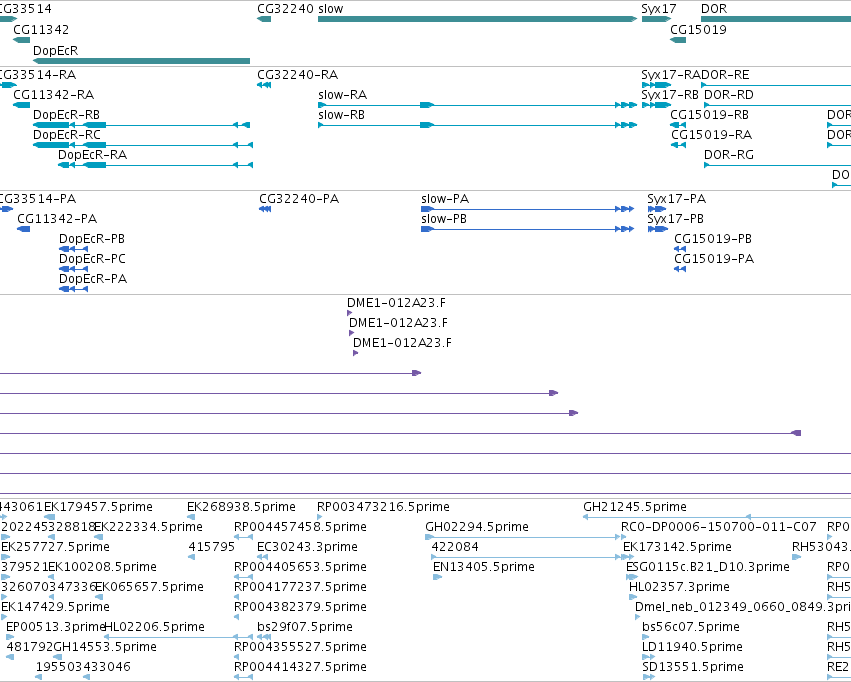The image size is (851, 682).
Task: Click the CG32240 gene name
Action: click(x=285, y=9)
